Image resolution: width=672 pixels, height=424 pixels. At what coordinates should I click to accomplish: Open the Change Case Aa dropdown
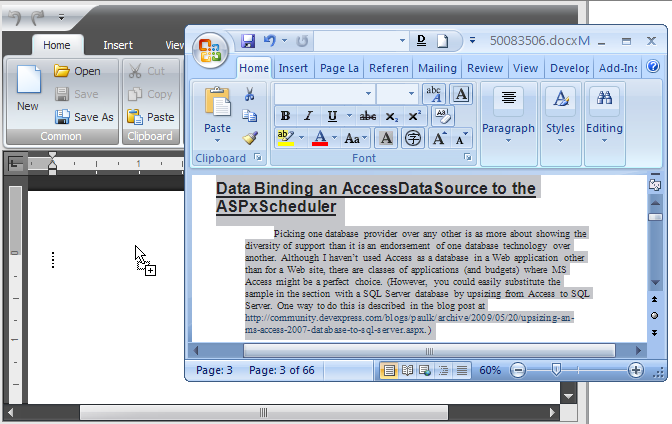(356, 138)
